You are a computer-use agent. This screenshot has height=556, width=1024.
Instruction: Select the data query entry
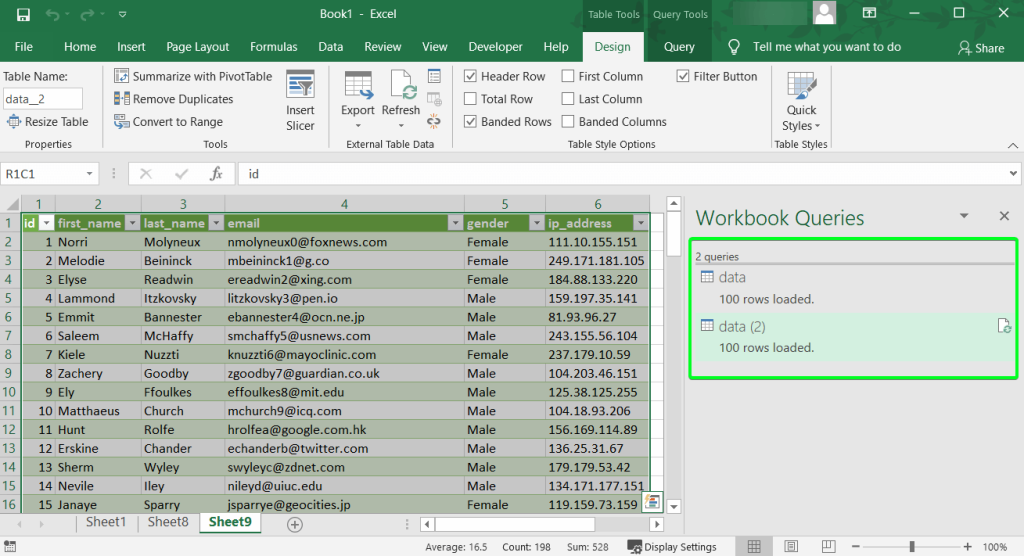point(852,288)
